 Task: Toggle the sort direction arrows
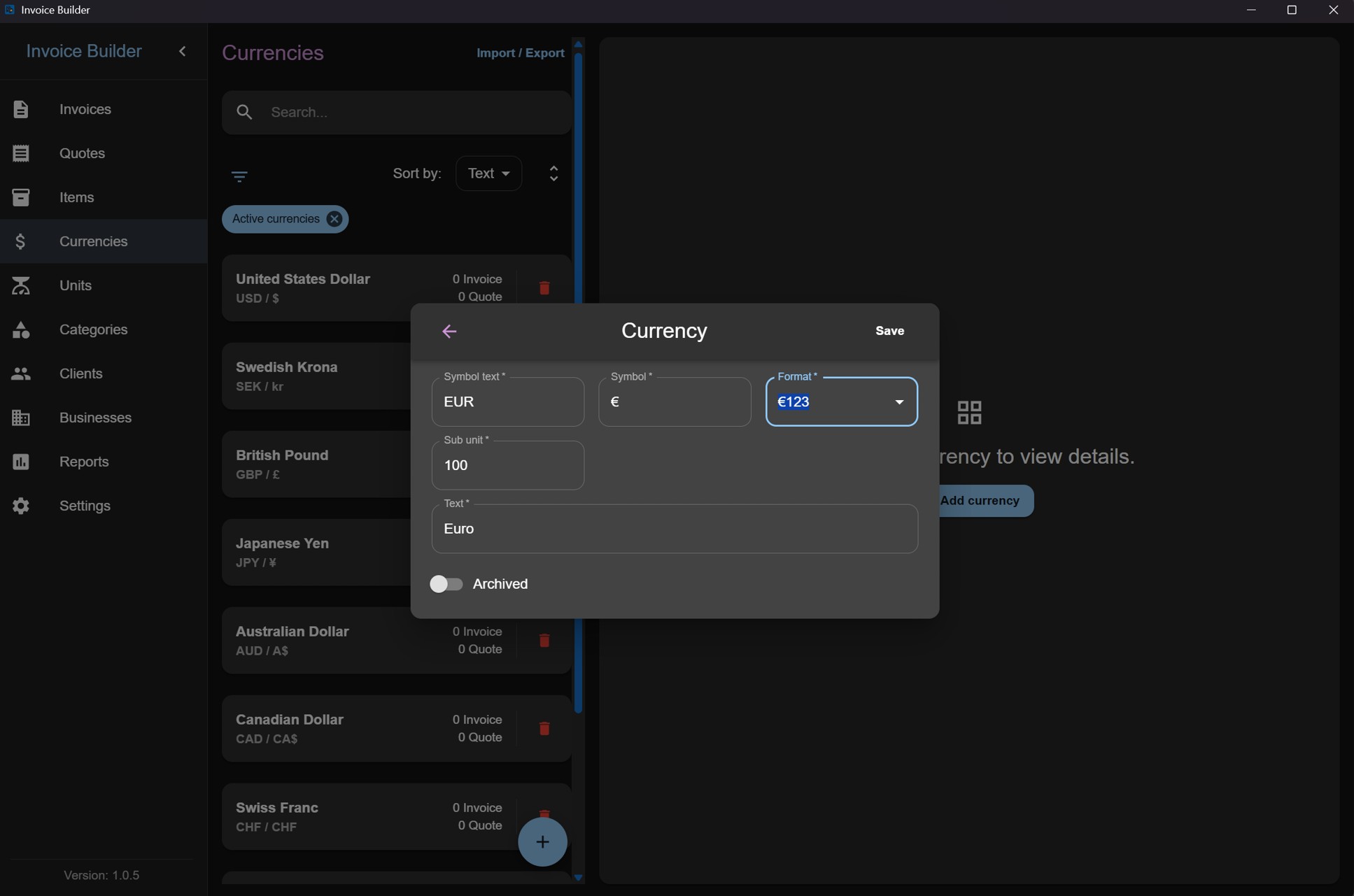pos(553,173)
